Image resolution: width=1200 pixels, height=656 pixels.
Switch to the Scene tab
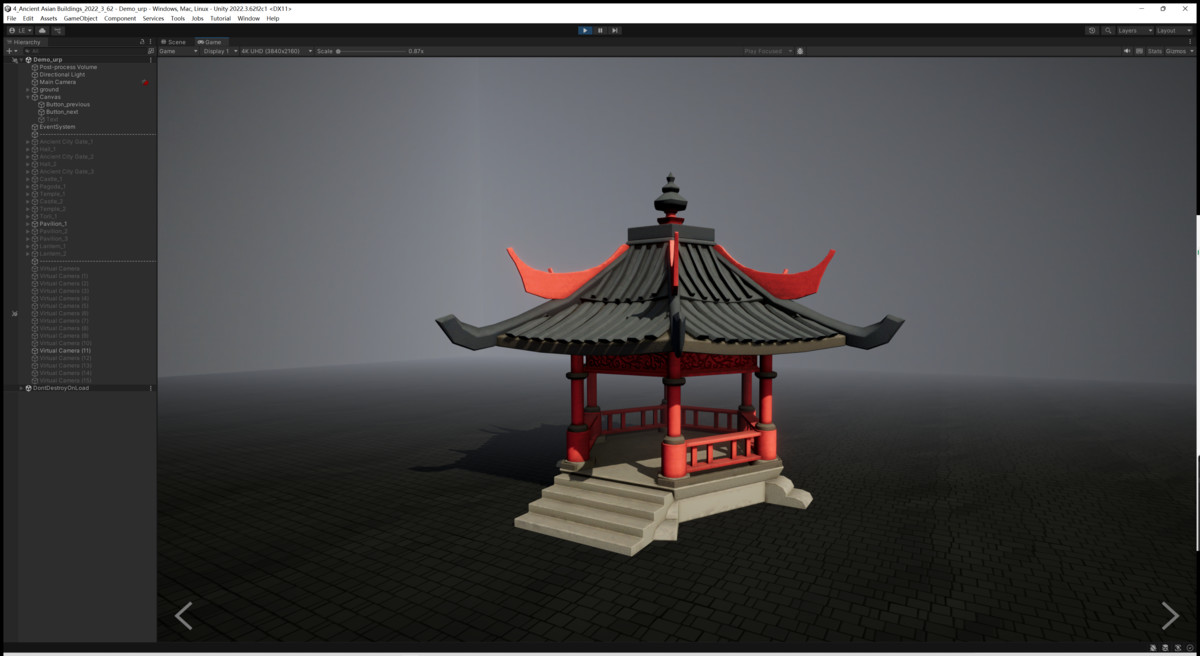(175, 42)
